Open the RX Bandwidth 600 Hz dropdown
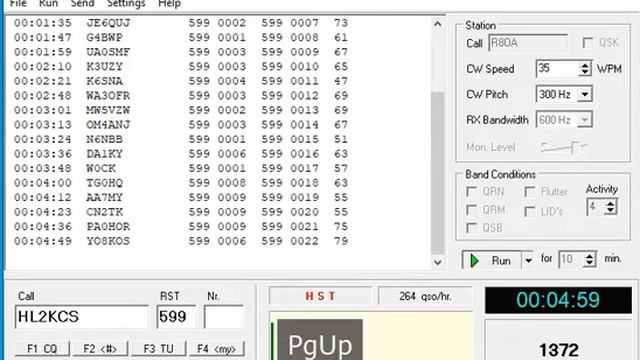This screenshot has height=360, width=640. (x=585, y=120)
